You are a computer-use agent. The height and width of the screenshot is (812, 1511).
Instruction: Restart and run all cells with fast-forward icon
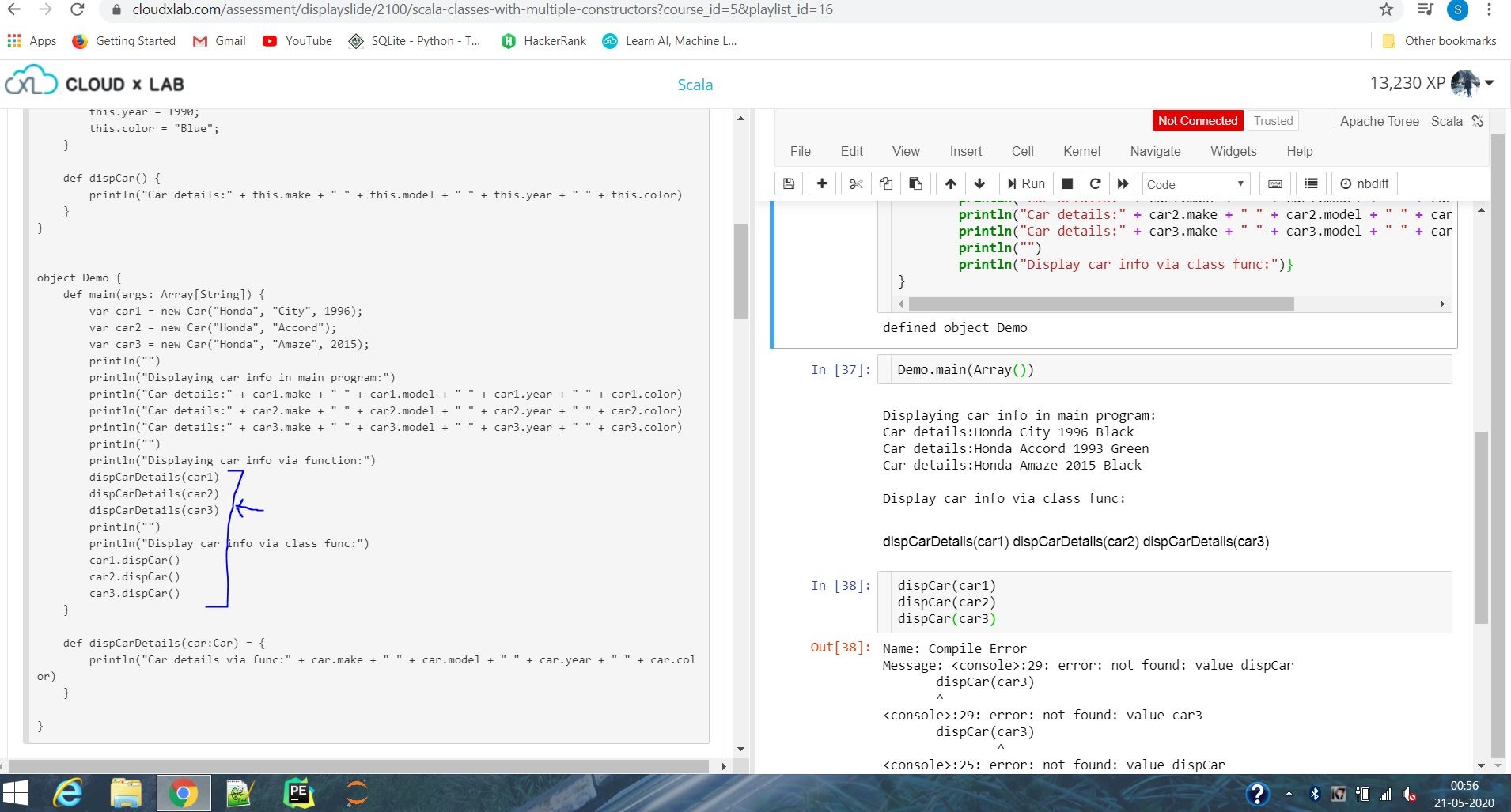coord(1123,183)
